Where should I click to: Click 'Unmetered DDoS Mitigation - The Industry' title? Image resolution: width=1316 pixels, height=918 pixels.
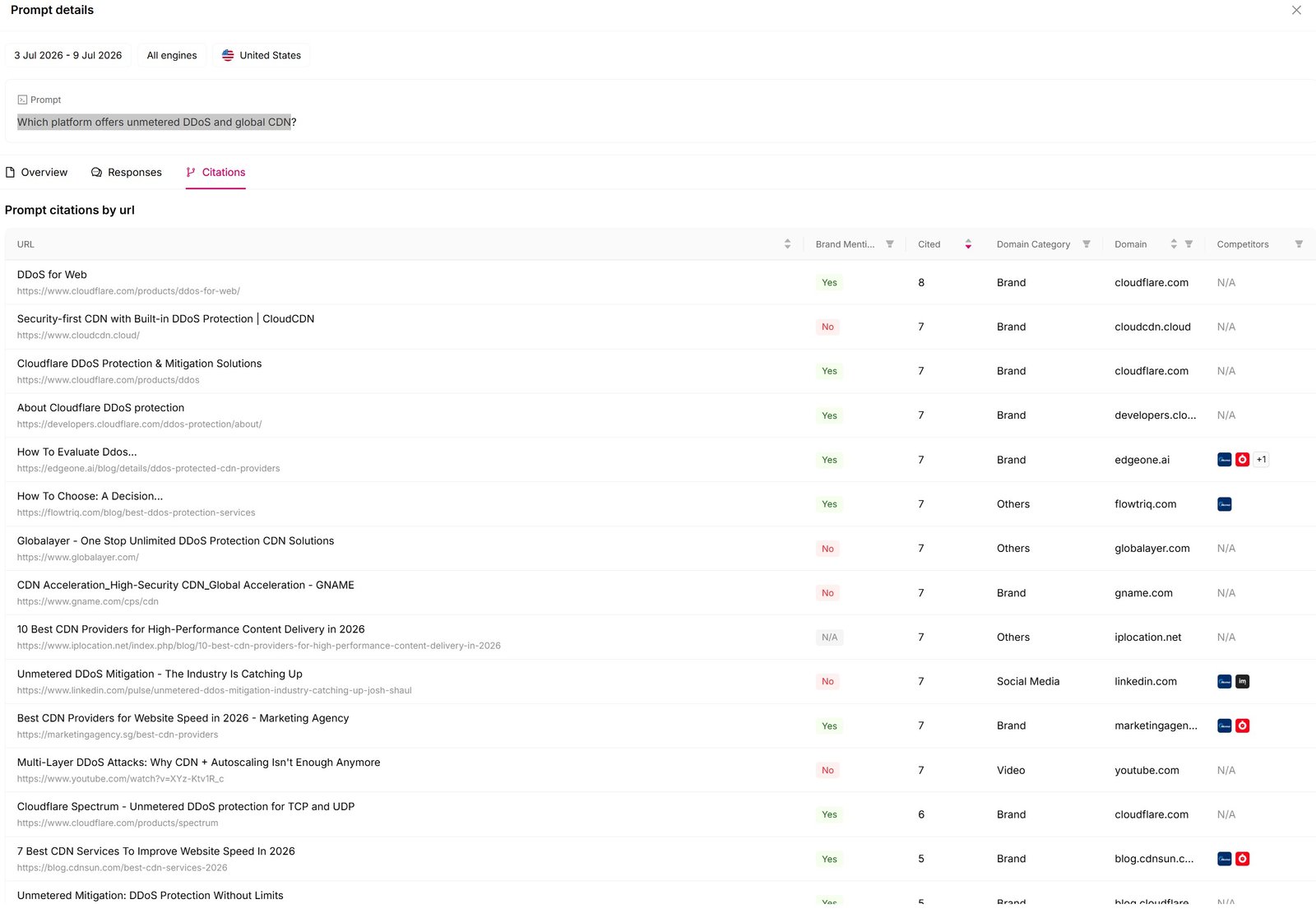[160, 674]
